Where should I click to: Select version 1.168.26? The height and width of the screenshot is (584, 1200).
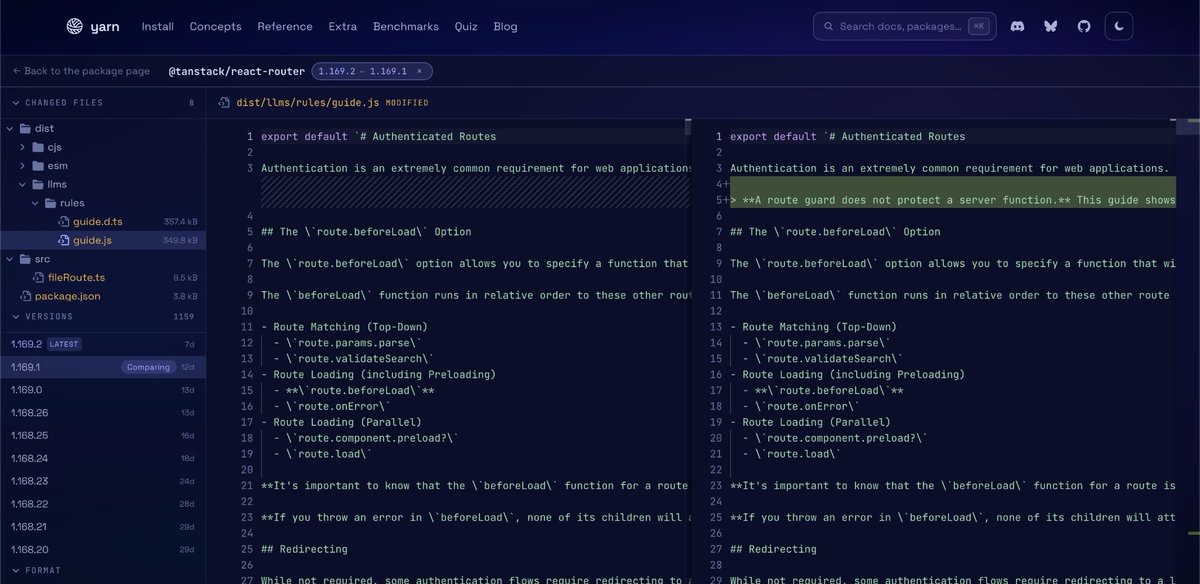coord(103,413)
